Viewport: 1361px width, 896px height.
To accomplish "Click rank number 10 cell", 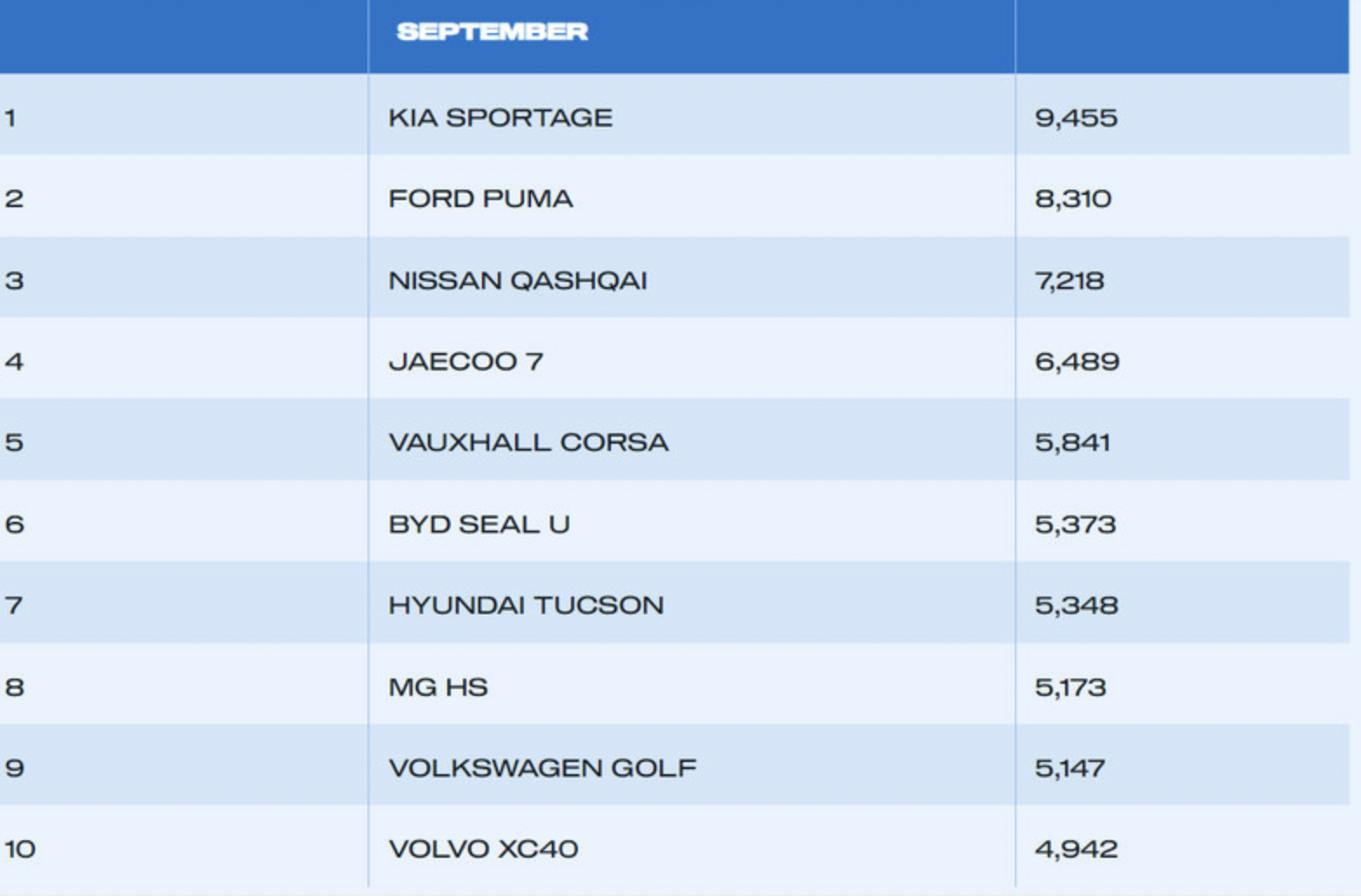I will (x=20, y=849).
